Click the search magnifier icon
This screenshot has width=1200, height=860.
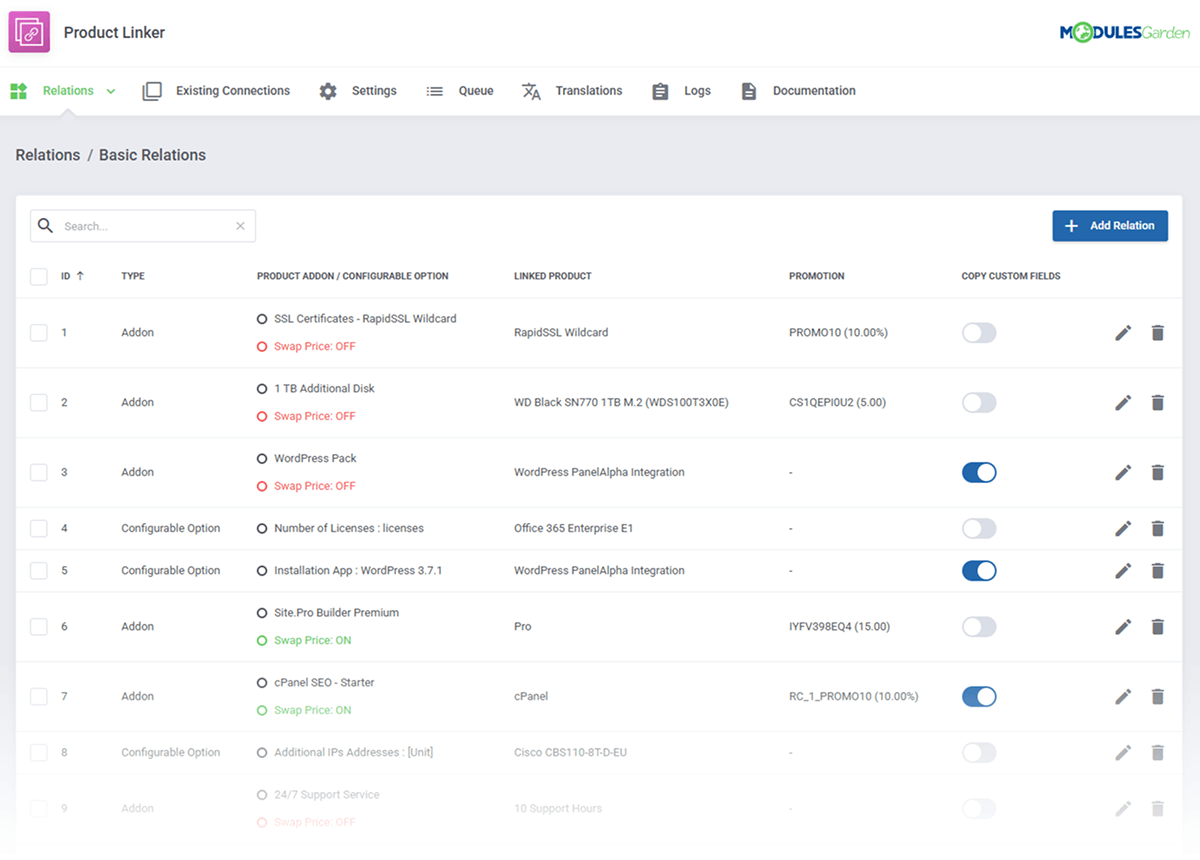[45, 226]
